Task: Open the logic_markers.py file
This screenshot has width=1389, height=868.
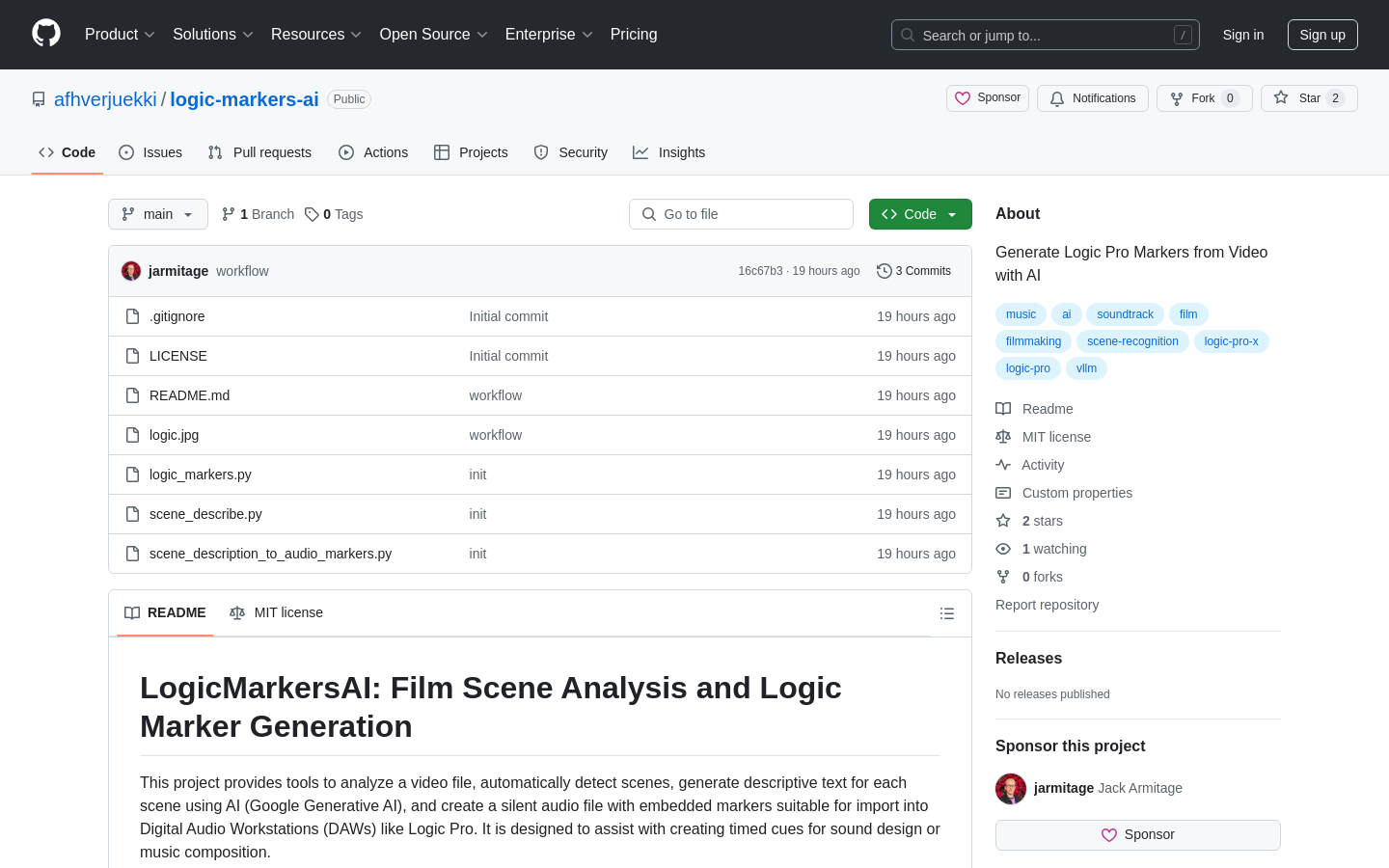Action: coord(201,475)
